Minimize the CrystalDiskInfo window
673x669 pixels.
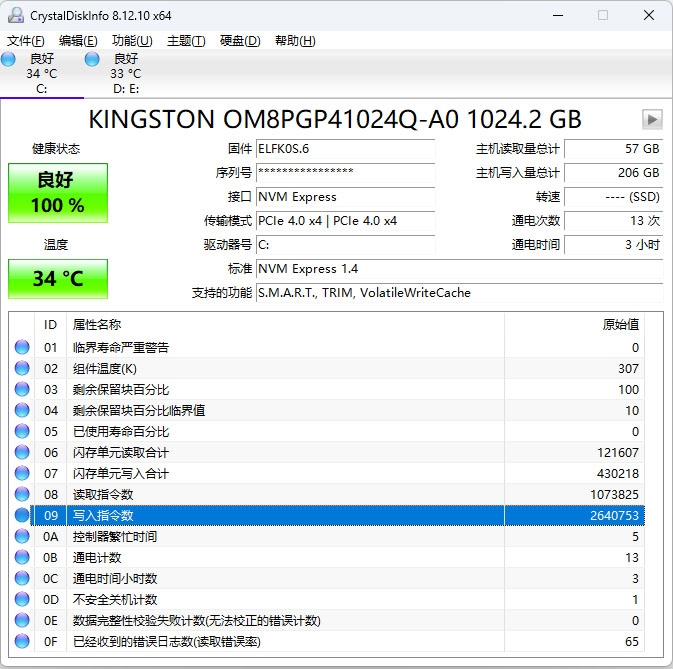(558, 15)
